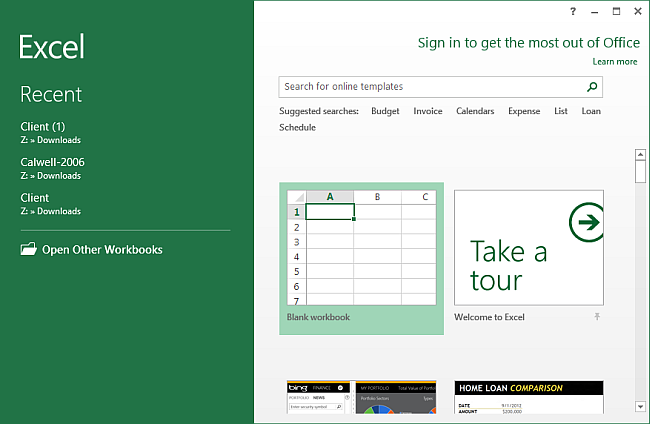Select the Loan suggested search
The image size is (650, 424).
[591, 111]
